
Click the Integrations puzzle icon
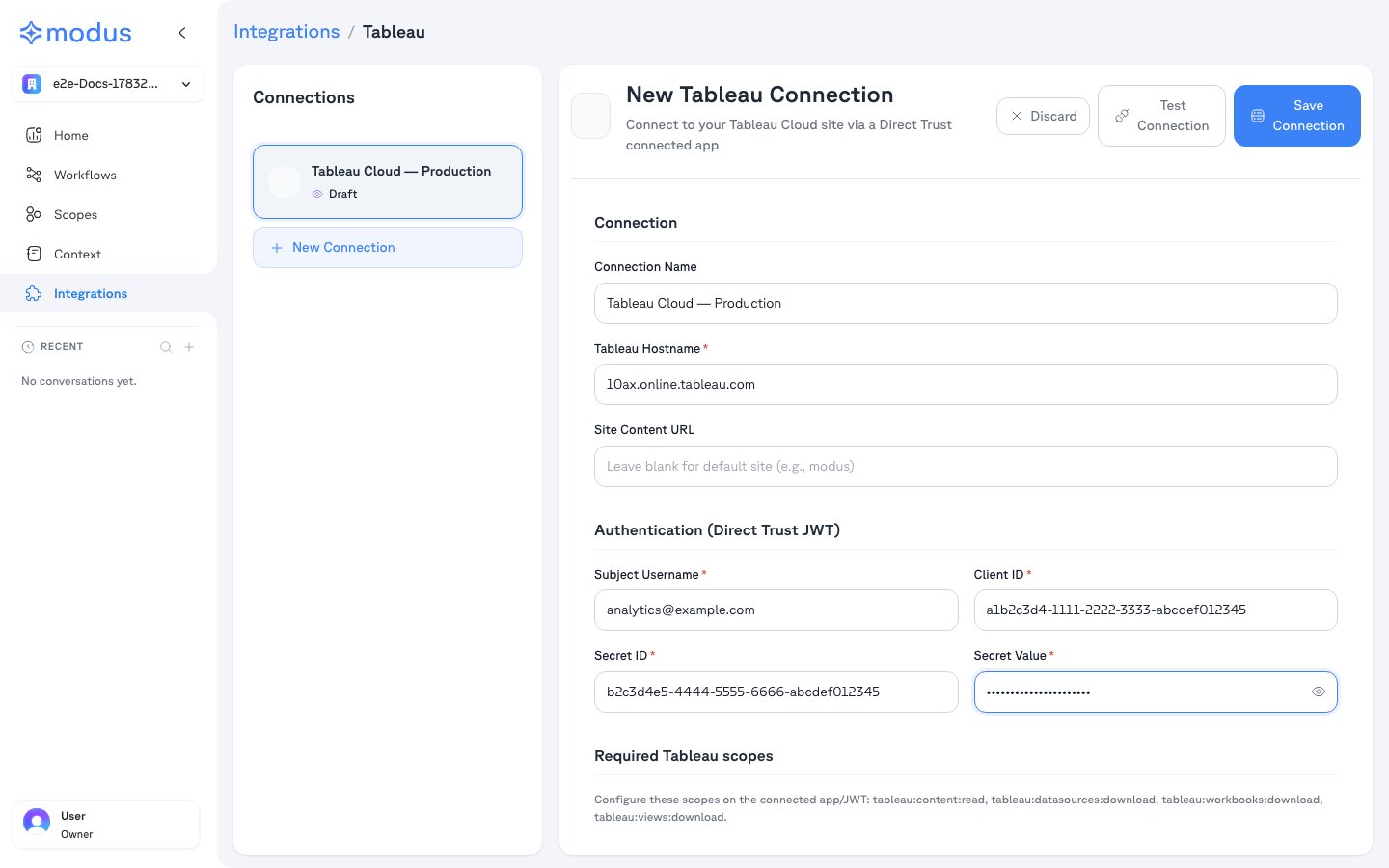tap(34, 293)
